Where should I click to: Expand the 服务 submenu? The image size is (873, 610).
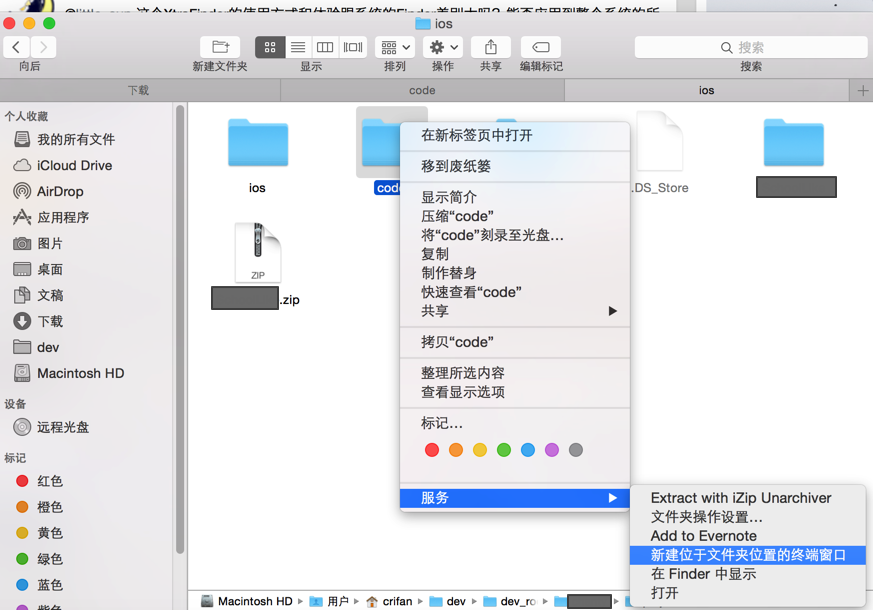coord(514,498)
